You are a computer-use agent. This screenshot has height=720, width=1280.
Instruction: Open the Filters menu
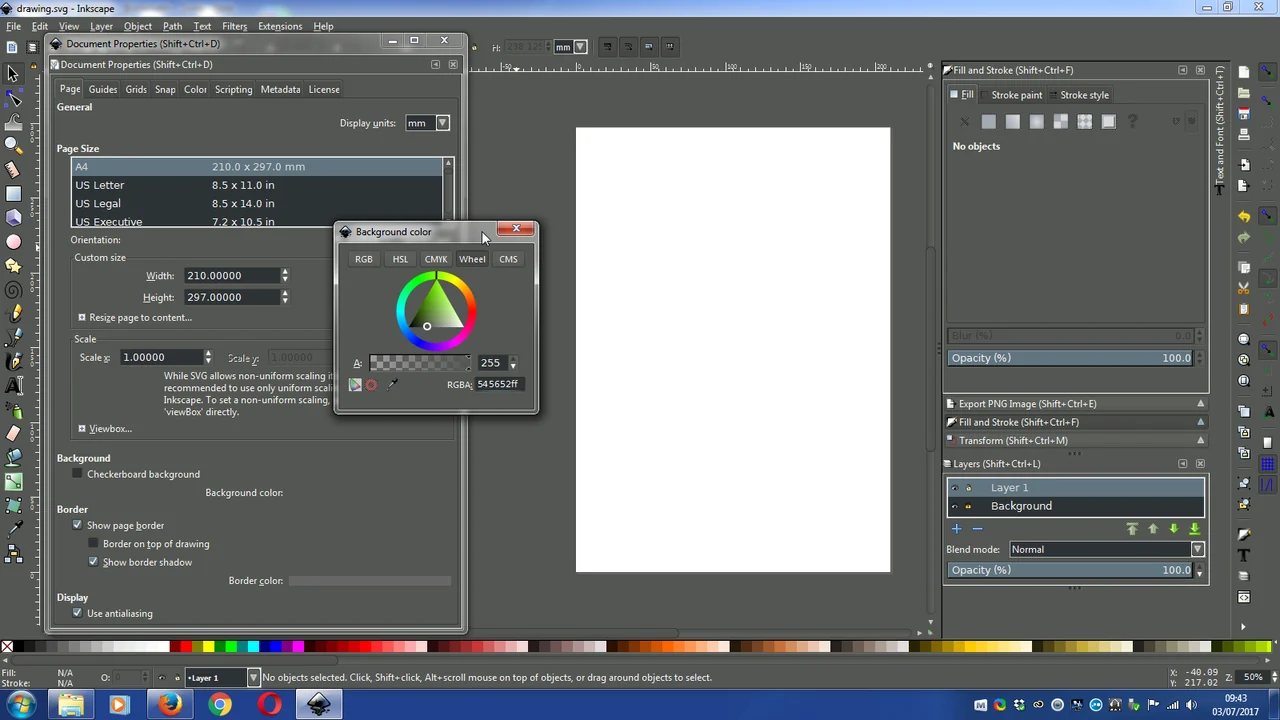coord(234,26)
